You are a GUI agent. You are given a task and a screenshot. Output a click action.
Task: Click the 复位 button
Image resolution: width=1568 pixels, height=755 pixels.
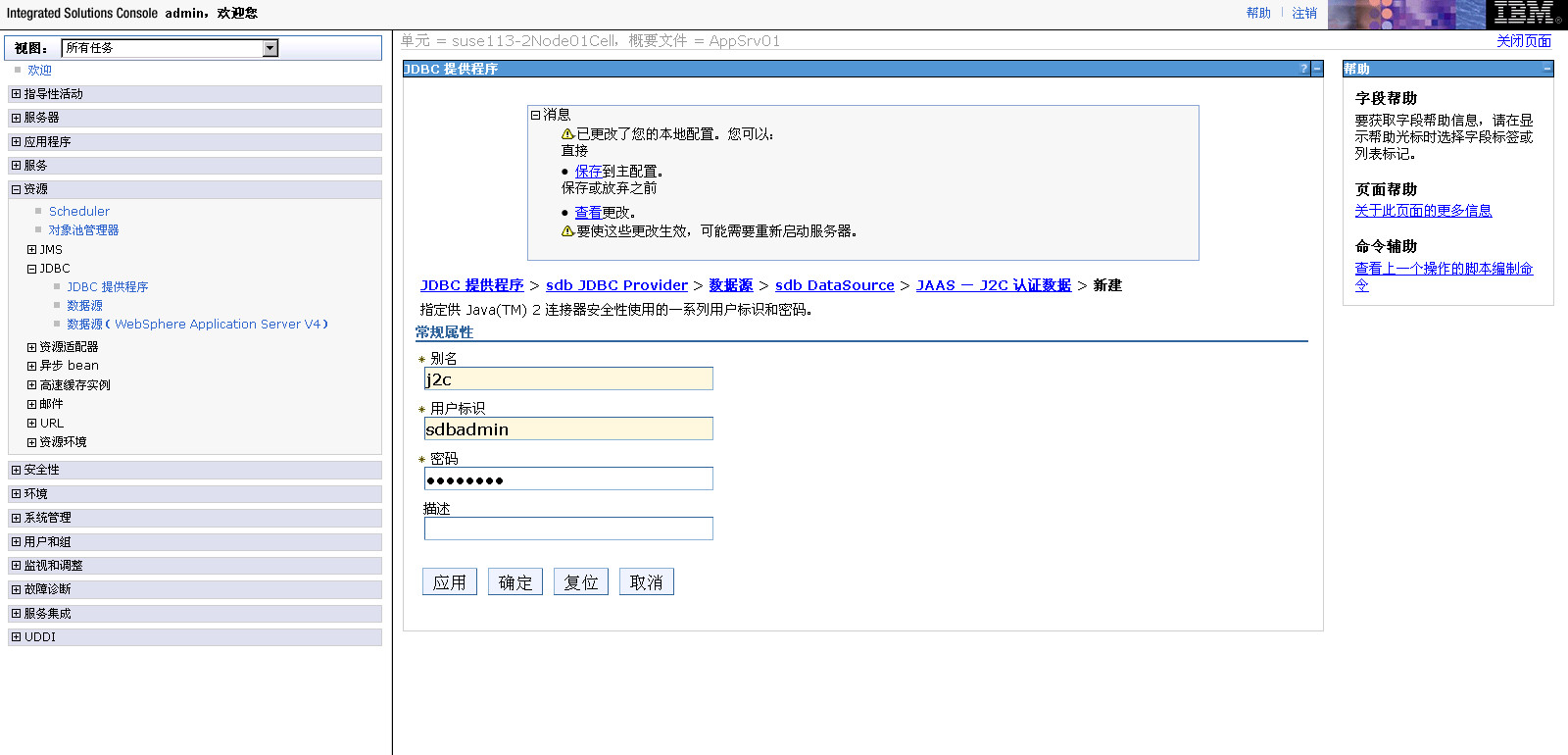click(581, 582)
